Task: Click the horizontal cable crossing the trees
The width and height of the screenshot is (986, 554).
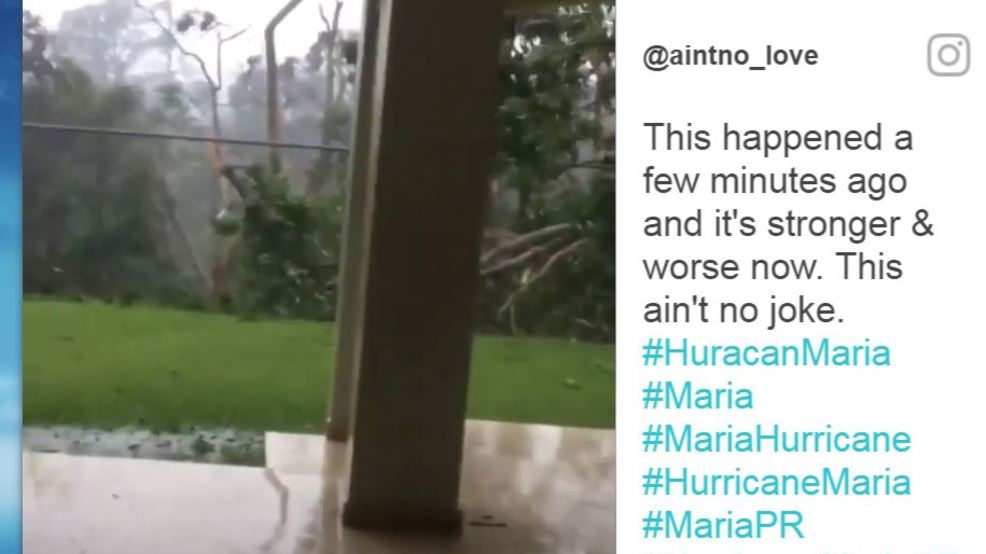Action: tap(186, 137)
